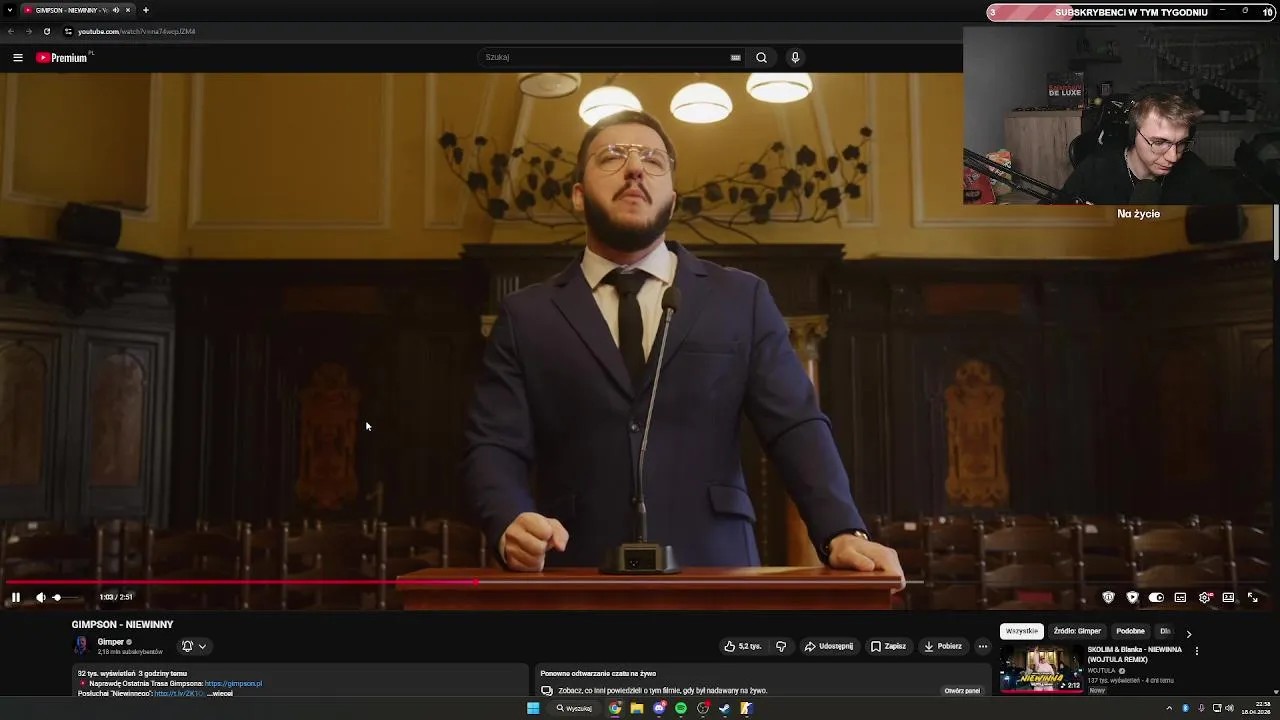Reload the browser page
This screenshot has width=1280, height=720.
(46, 31)
